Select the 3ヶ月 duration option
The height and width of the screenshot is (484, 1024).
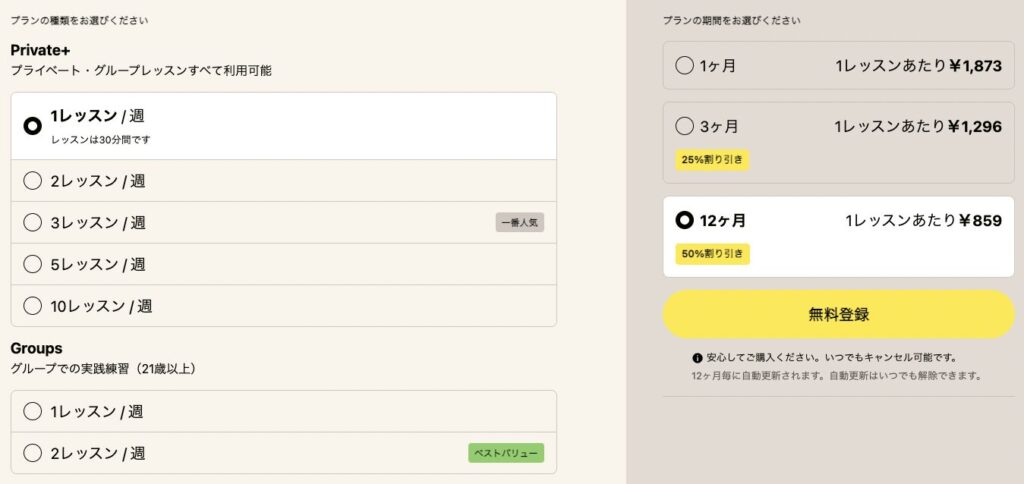pyautogui.click(x=839, y=142)
